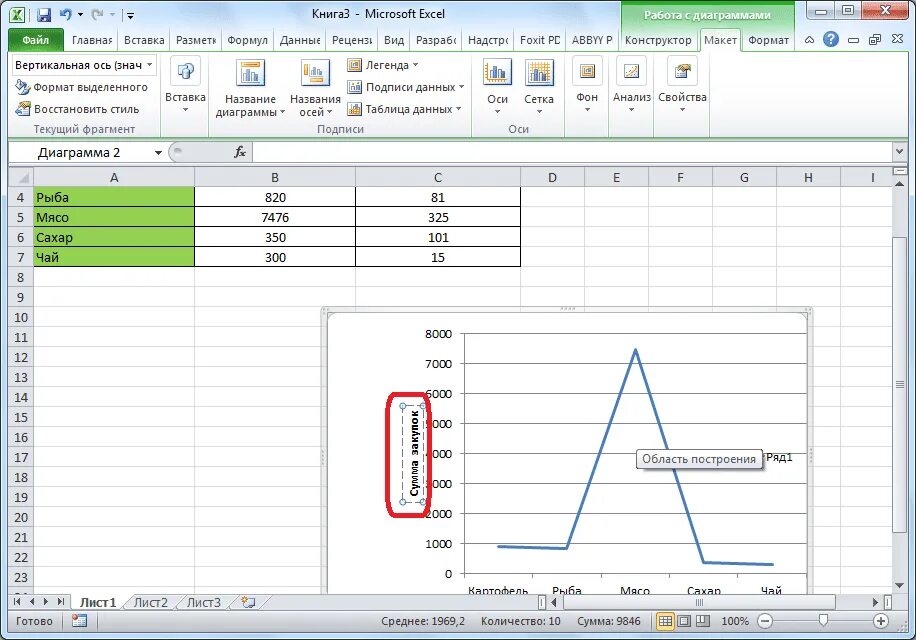Select the Лист1 sheet tab
916x640 pixels.
pos(98,603)
